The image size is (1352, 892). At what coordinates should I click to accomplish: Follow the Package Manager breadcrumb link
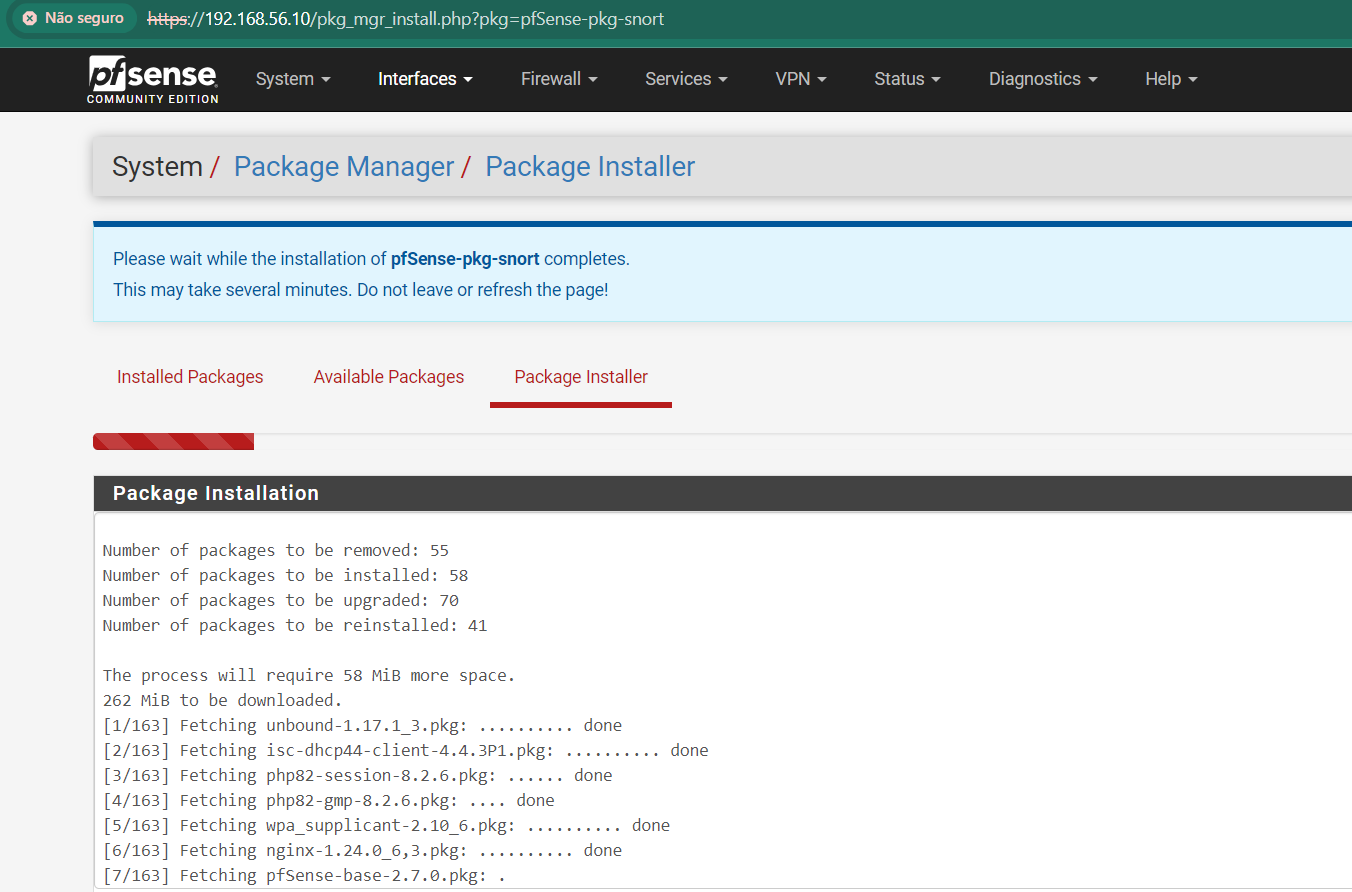[344, 167]
